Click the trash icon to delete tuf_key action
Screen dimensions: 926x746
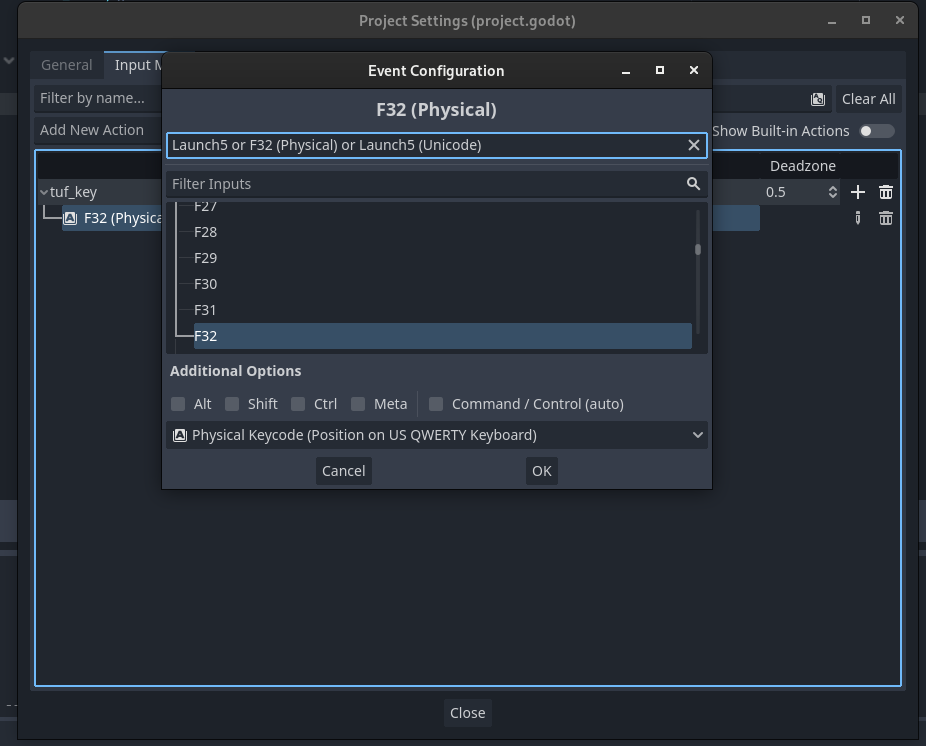pyautogui.click(x=886, y=192)
